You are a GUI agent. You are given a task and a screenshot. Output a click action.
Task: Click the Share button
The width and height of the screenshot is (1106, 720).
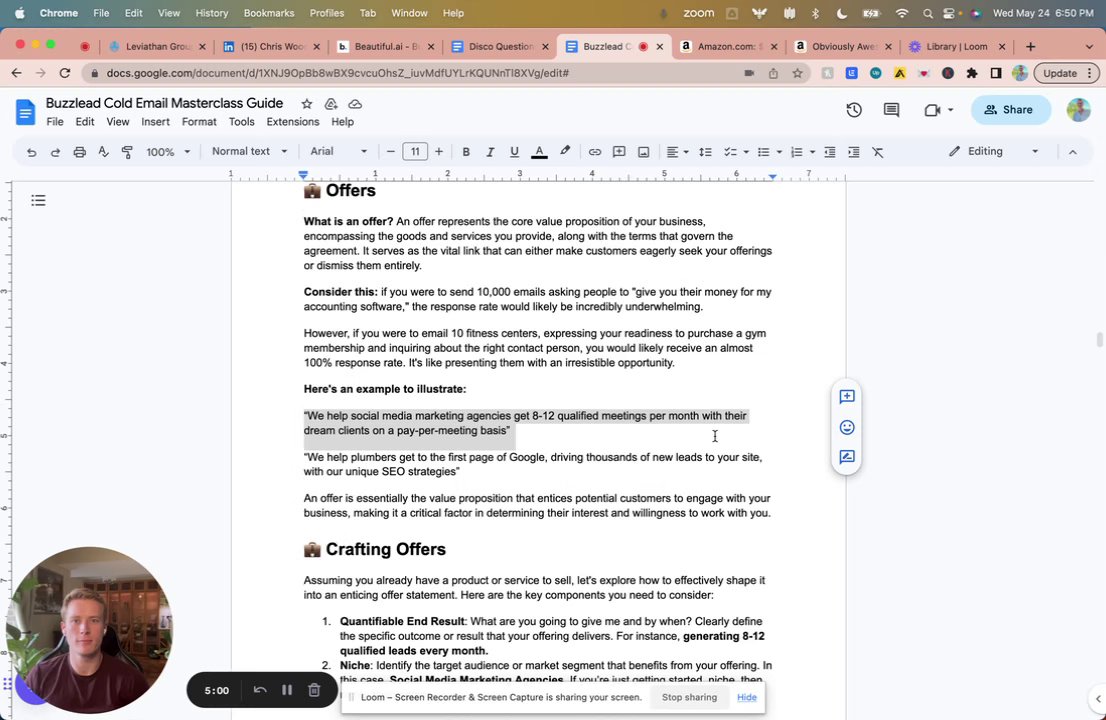pyautogui.click(x=1010, y=110)
